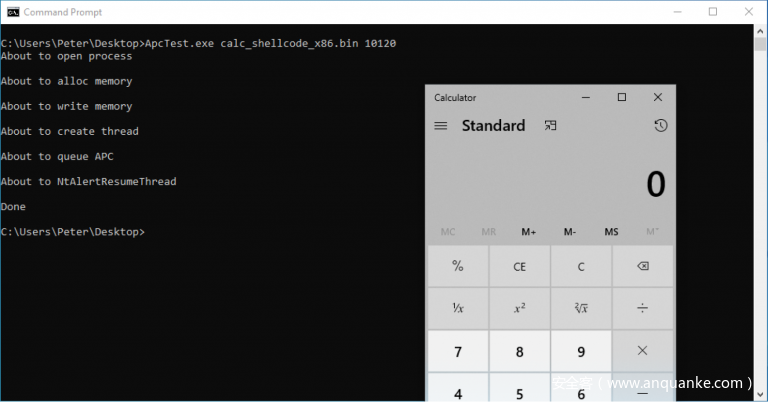This screenshot has height=402, width=768.
Task: Click the Calculator display showing 0
Action: pos(656,185)
